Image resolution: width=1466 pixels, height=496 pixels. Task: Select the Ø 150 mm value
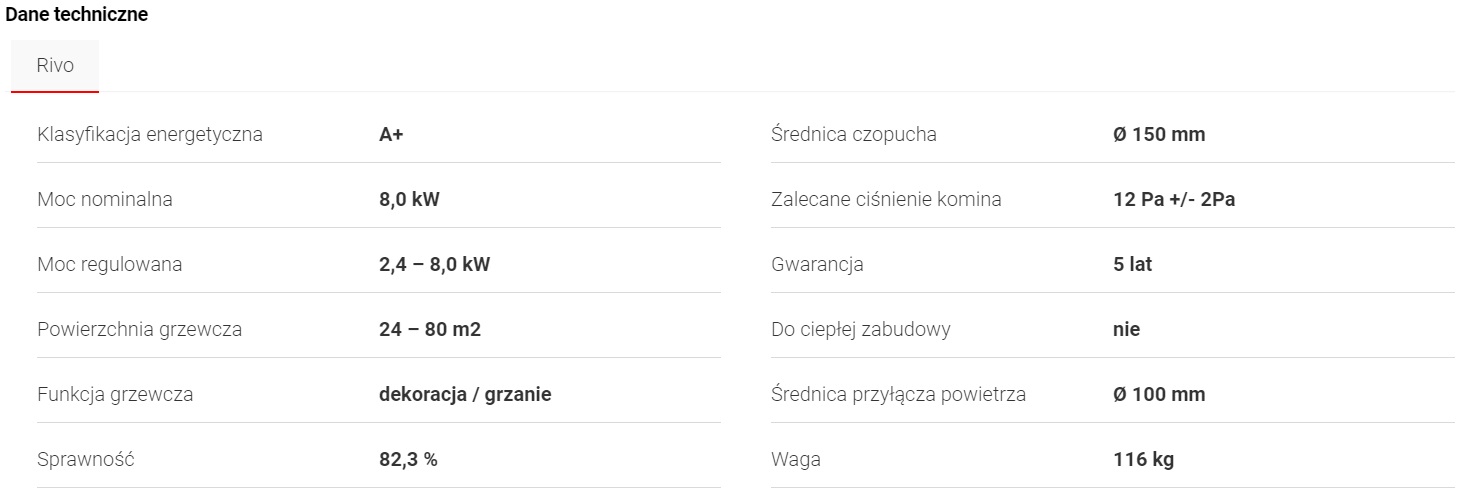[1159, 134]
